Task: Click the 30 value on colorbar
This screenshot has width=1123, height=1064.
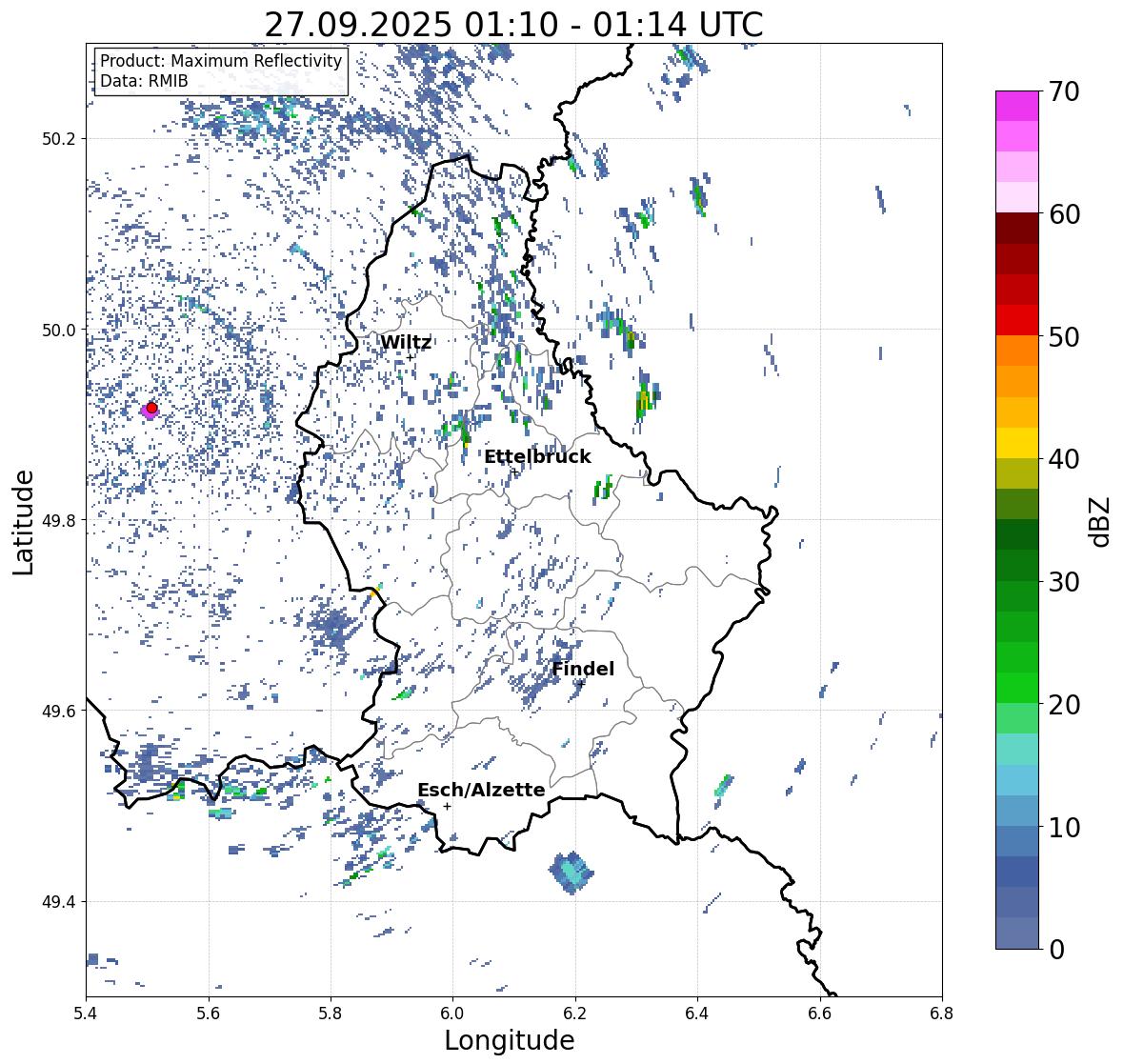Action: pos(1064,581)
